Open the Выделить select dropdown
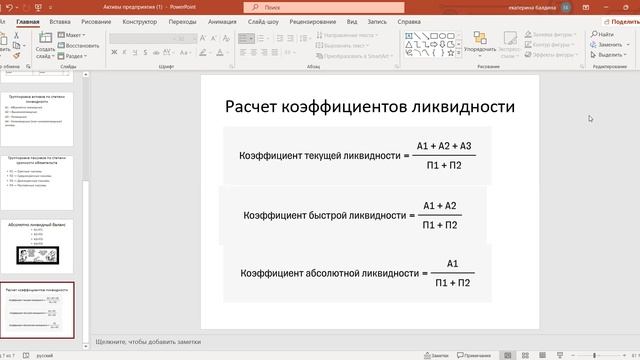Viewport: 640px width, 360px height. 609,54
